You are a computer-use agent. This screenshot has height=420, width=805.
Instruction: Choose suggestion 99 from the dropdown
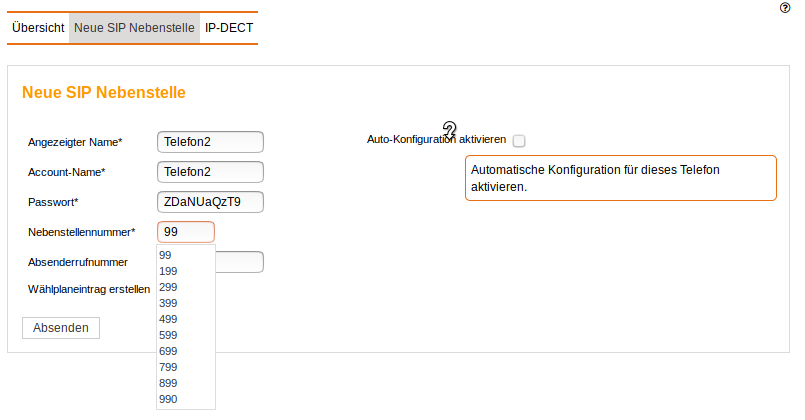166,255
